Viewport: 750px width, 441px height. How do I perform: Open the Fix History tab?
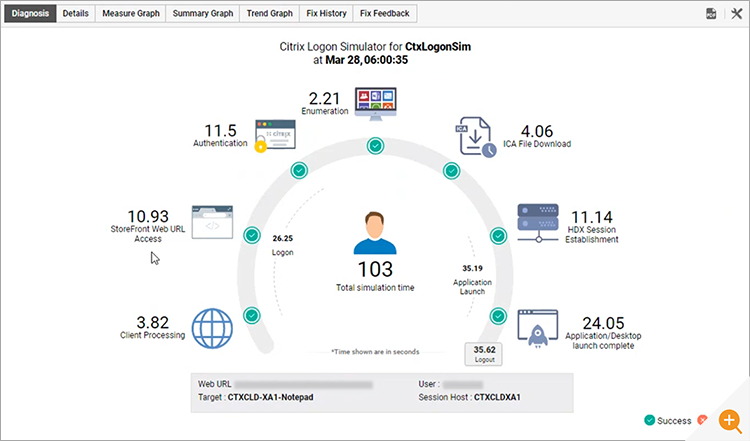(x=326, y=13)
